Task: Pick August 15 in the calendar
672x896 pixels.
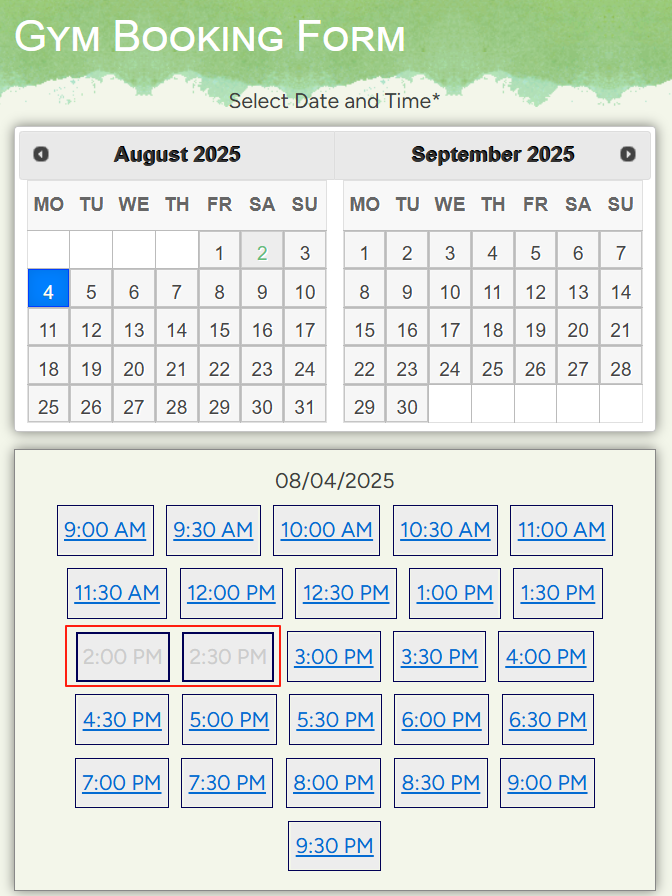Action: 220,330
